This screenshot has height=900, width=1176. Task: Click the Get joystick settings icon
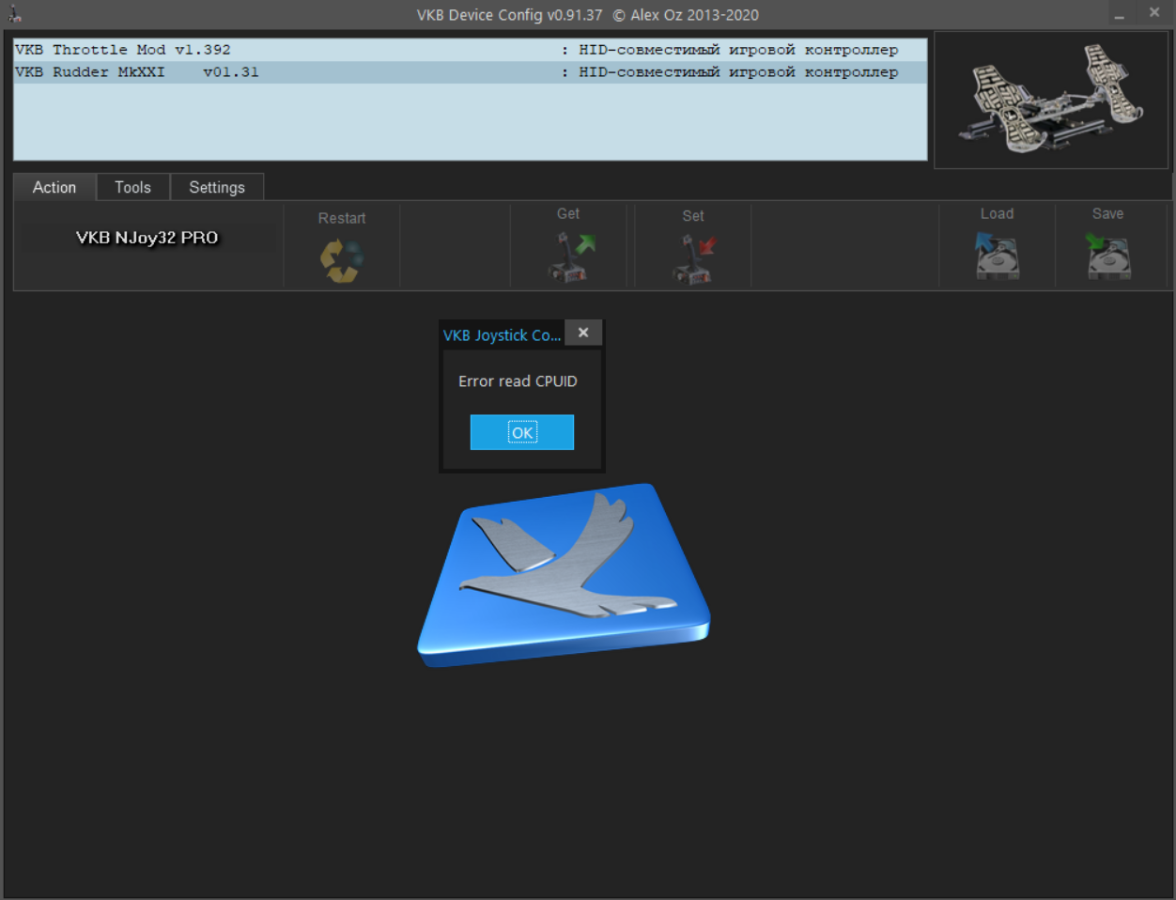pyautogui.click(x=570, y=257)
